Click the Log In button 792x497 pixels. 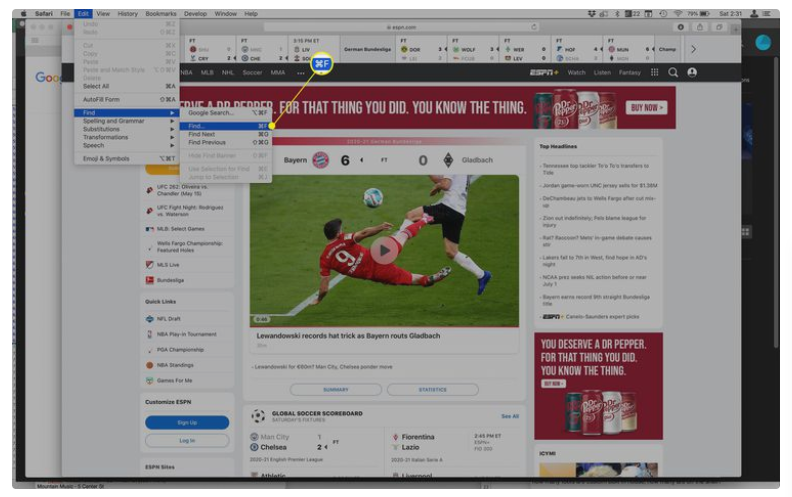187,441
